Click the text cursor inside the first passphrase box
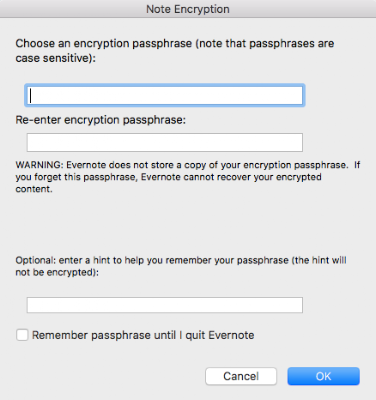The height and width of the screenshot is (400, 376). click(31, 95)
